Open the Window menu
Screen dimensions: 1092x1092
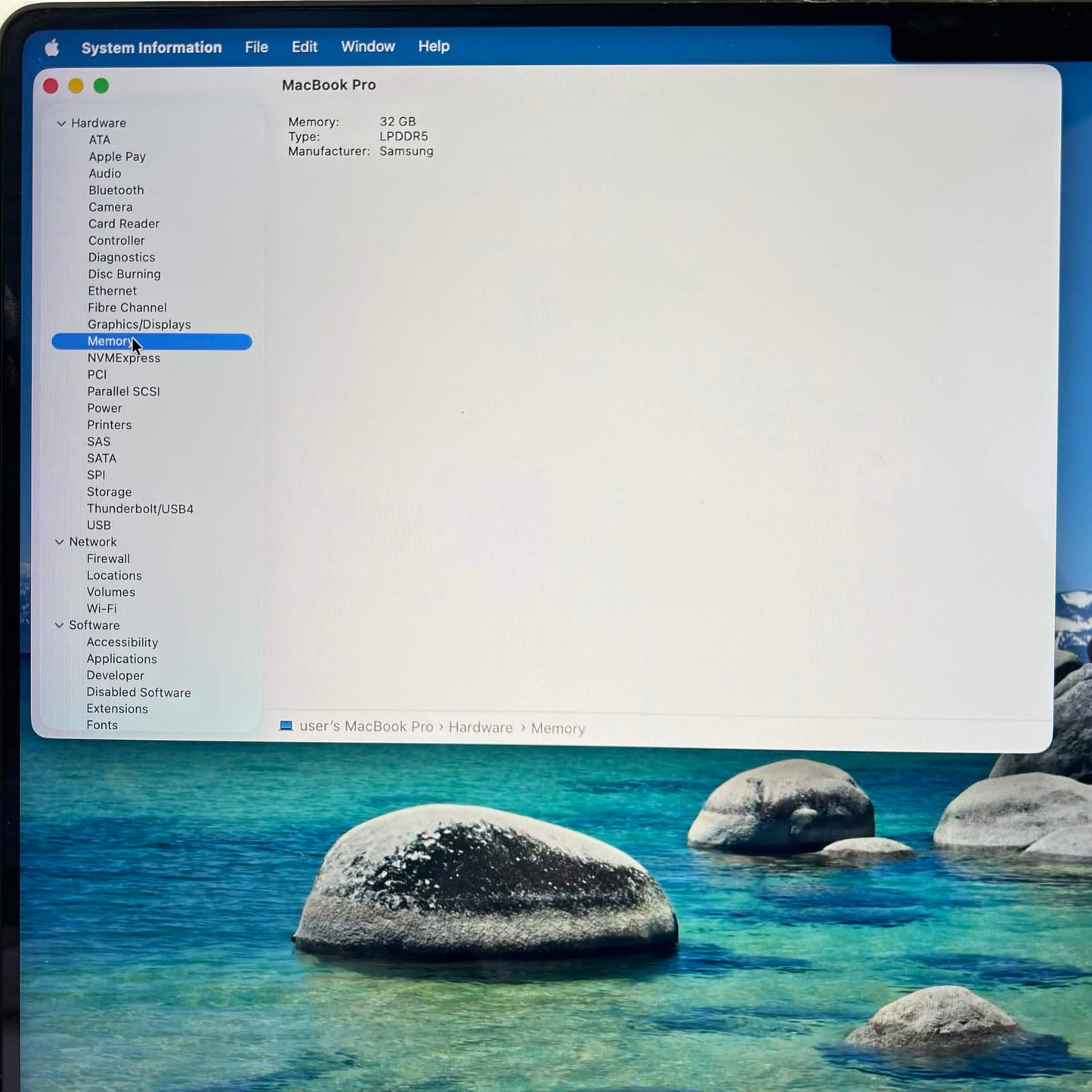(x=368, y=46)
